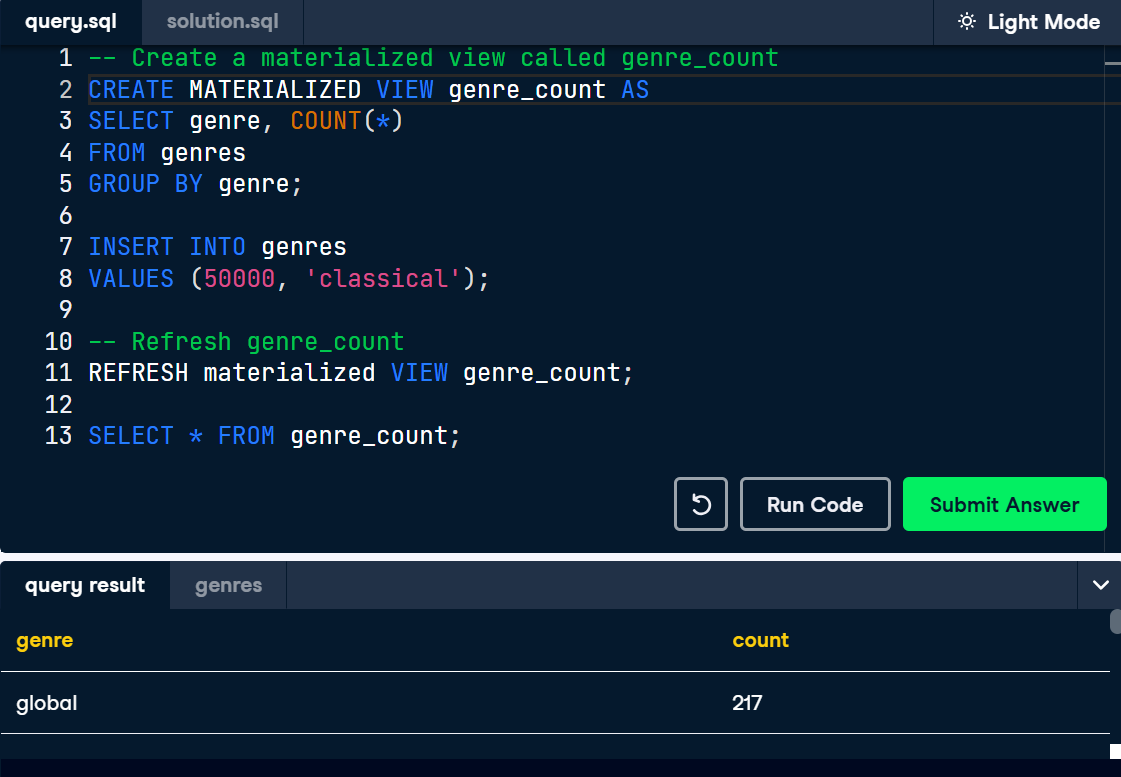This screenshot has width=1121, height=777.
Task: Click line number 13 in gutter
Action: click(x=59, y=435)
